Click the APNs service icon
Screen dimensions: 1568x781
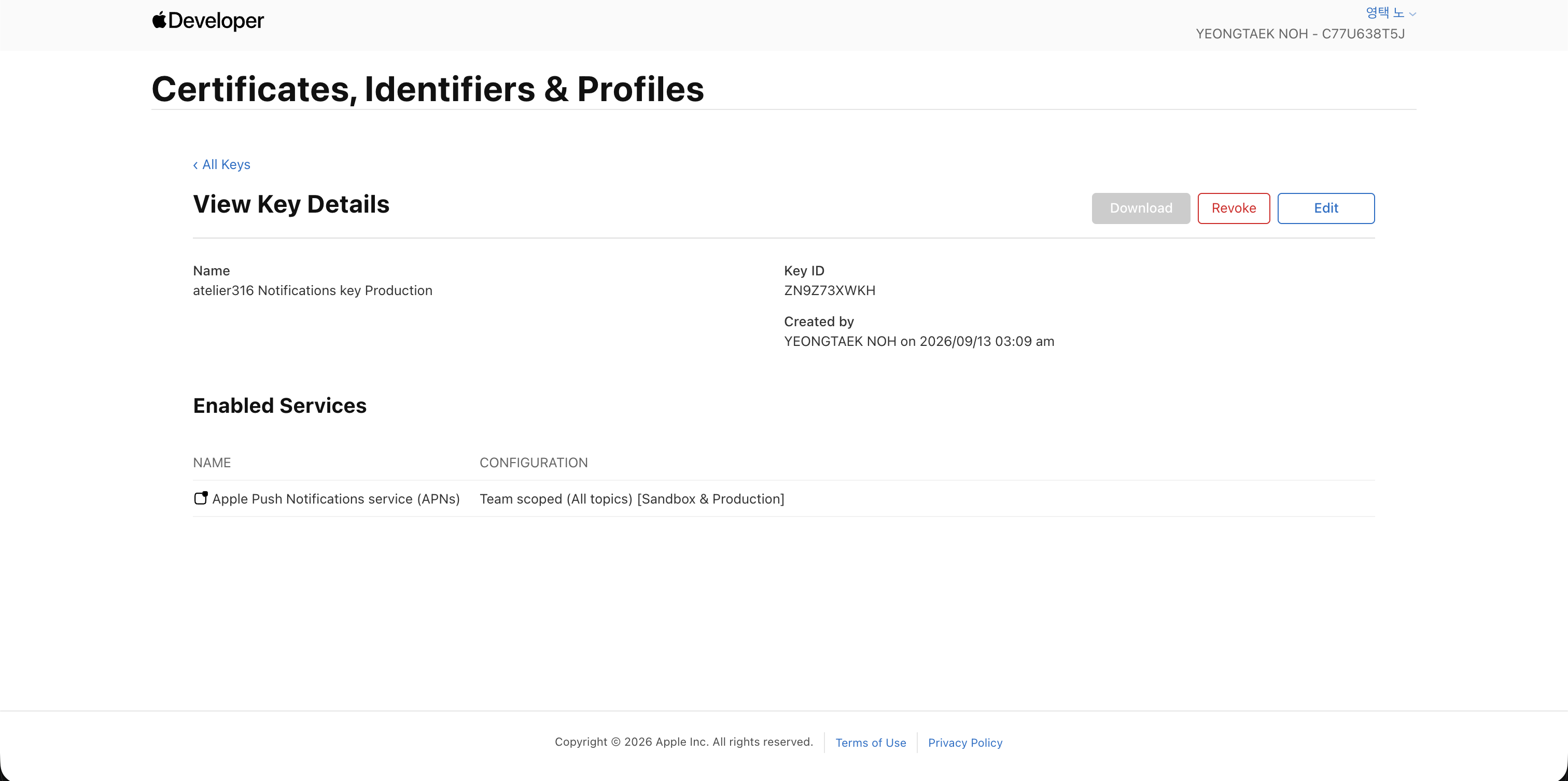[201, 498]
